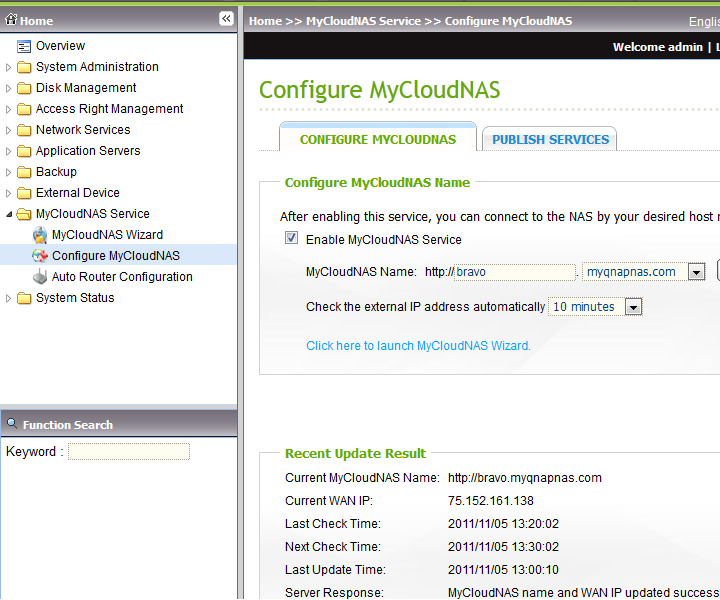This screenshot has height=600, width=720.
Task: Open the 10 minutes interval dropdown
Action: [632, 307]
